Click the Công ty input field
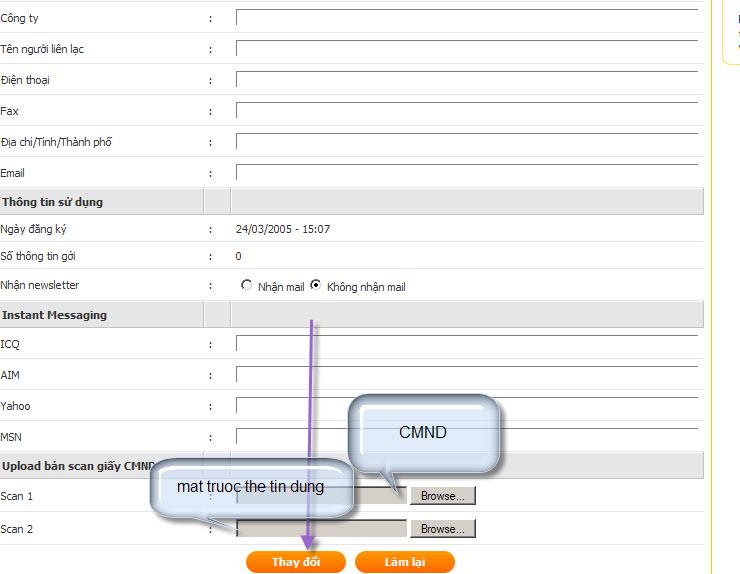Viewport: 740px width, 574px height. tap(466, 18)
